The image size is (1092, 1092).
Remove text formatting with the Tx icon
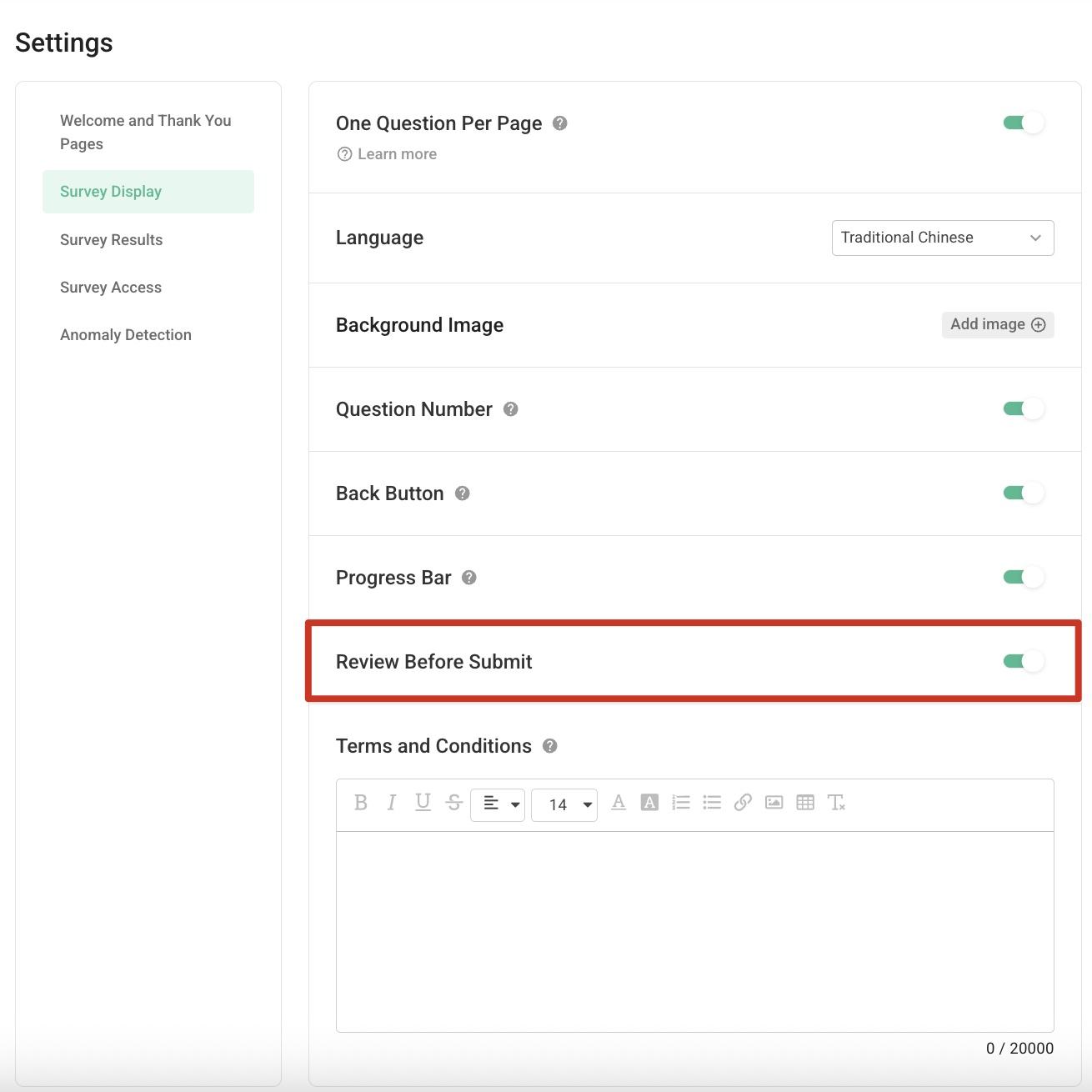(x=837, y=803)
